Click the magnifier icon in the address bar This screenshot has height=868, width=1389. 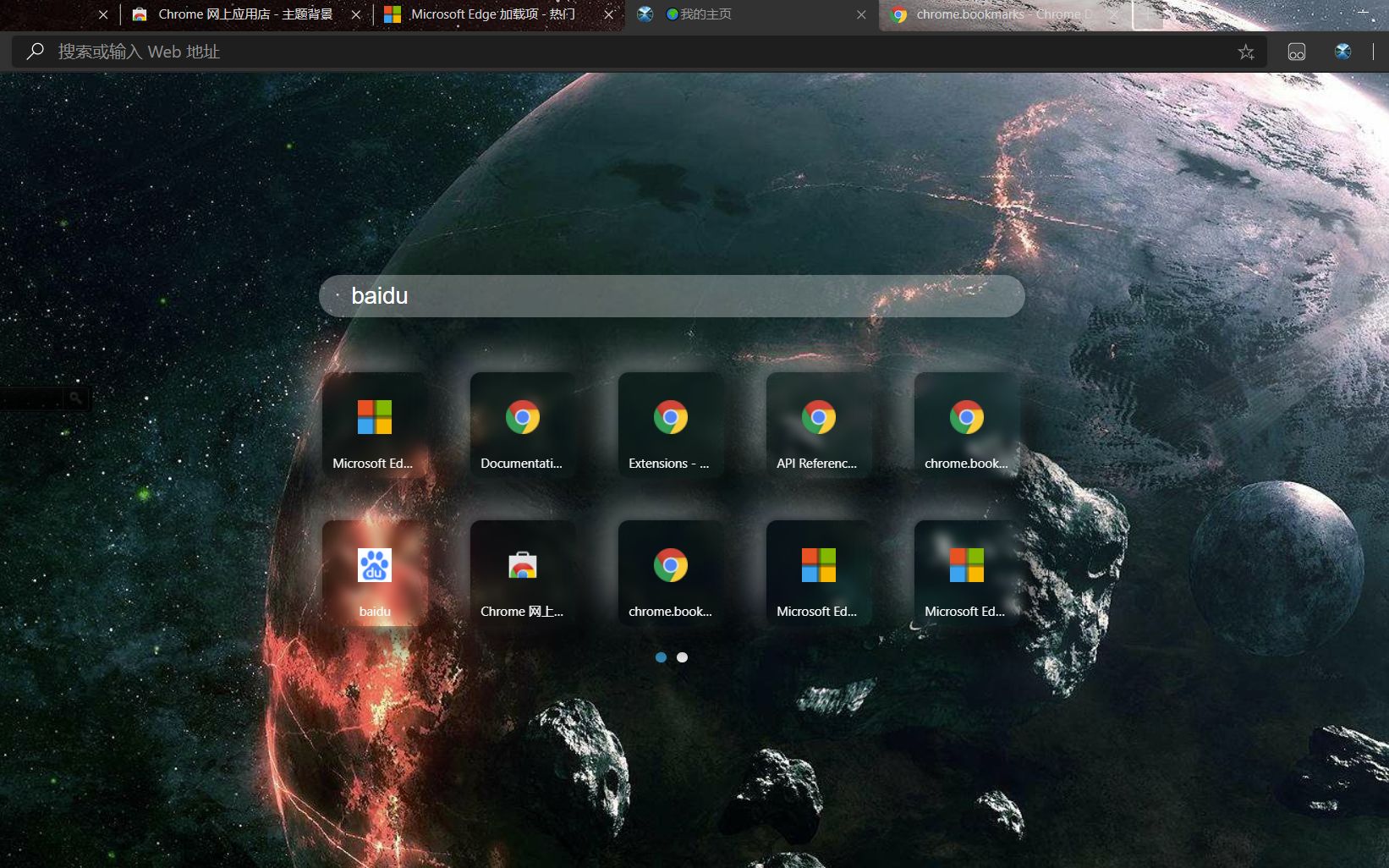(35, 52)
